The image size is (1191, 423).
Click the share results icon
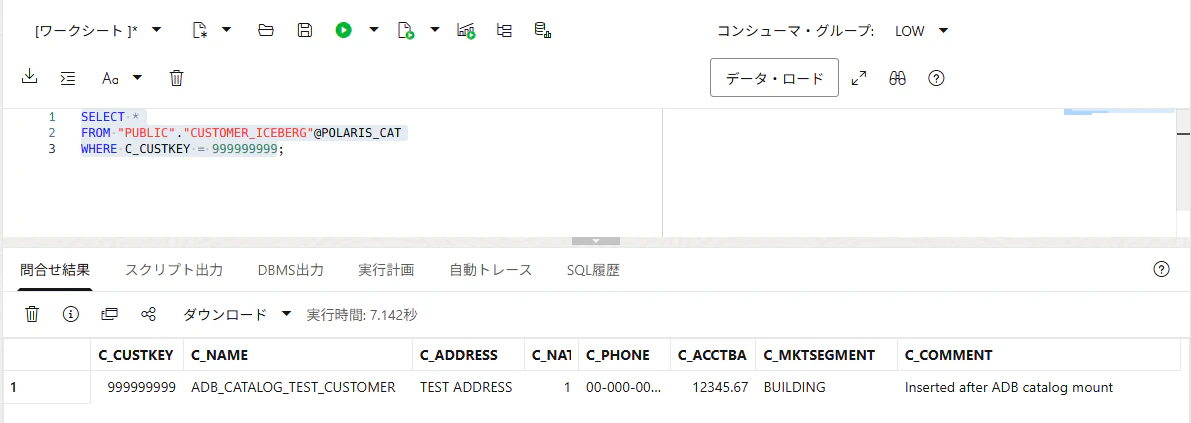[x=149, y=314]
